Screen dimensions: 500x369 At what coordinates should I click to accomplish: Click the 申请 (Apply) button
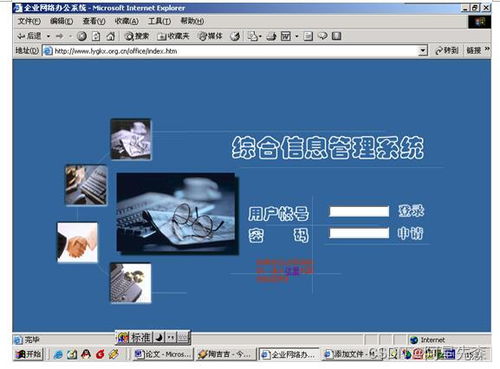[x=410, y=233]
